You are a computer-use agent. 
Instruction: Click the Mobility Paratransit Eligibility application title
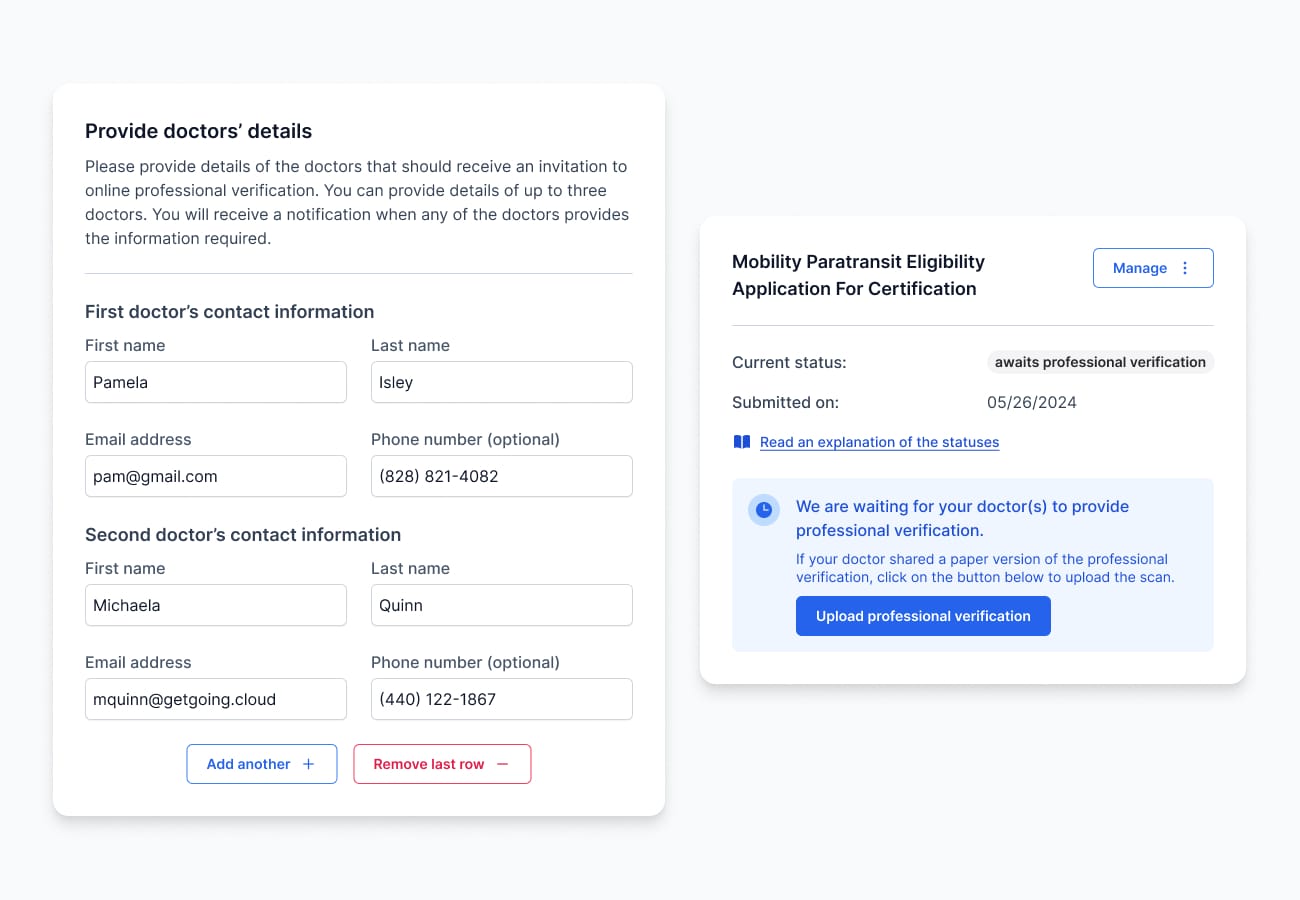pyautogui.click(x=858, y=275)
